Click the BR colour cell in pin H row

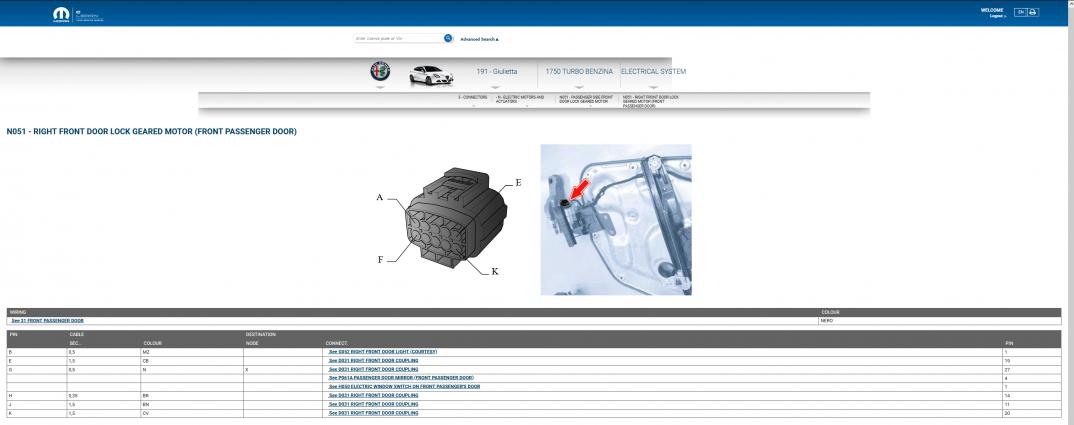(x=192, y=396)
